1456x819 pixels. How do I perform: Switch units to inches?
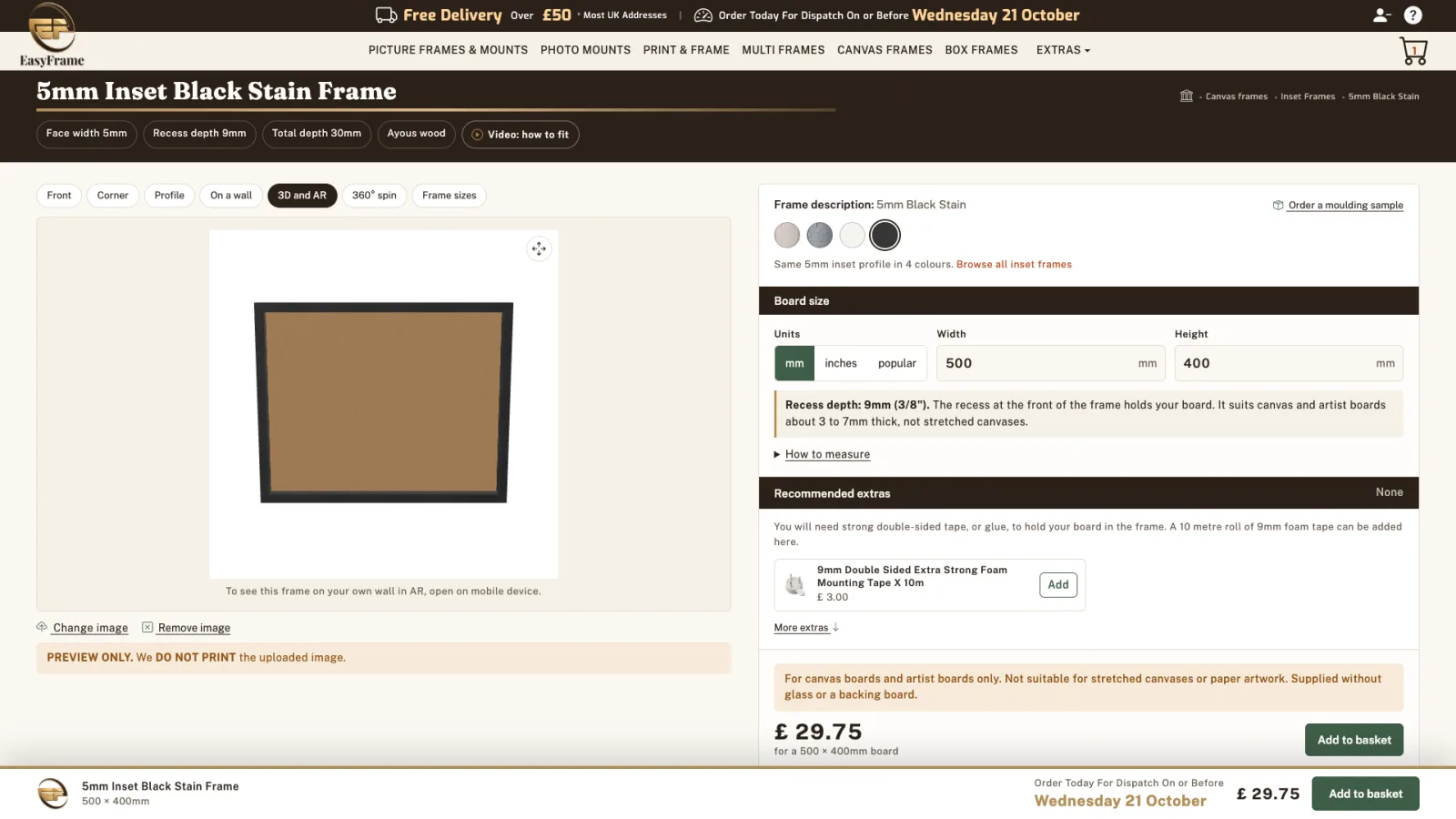point(841,363)
